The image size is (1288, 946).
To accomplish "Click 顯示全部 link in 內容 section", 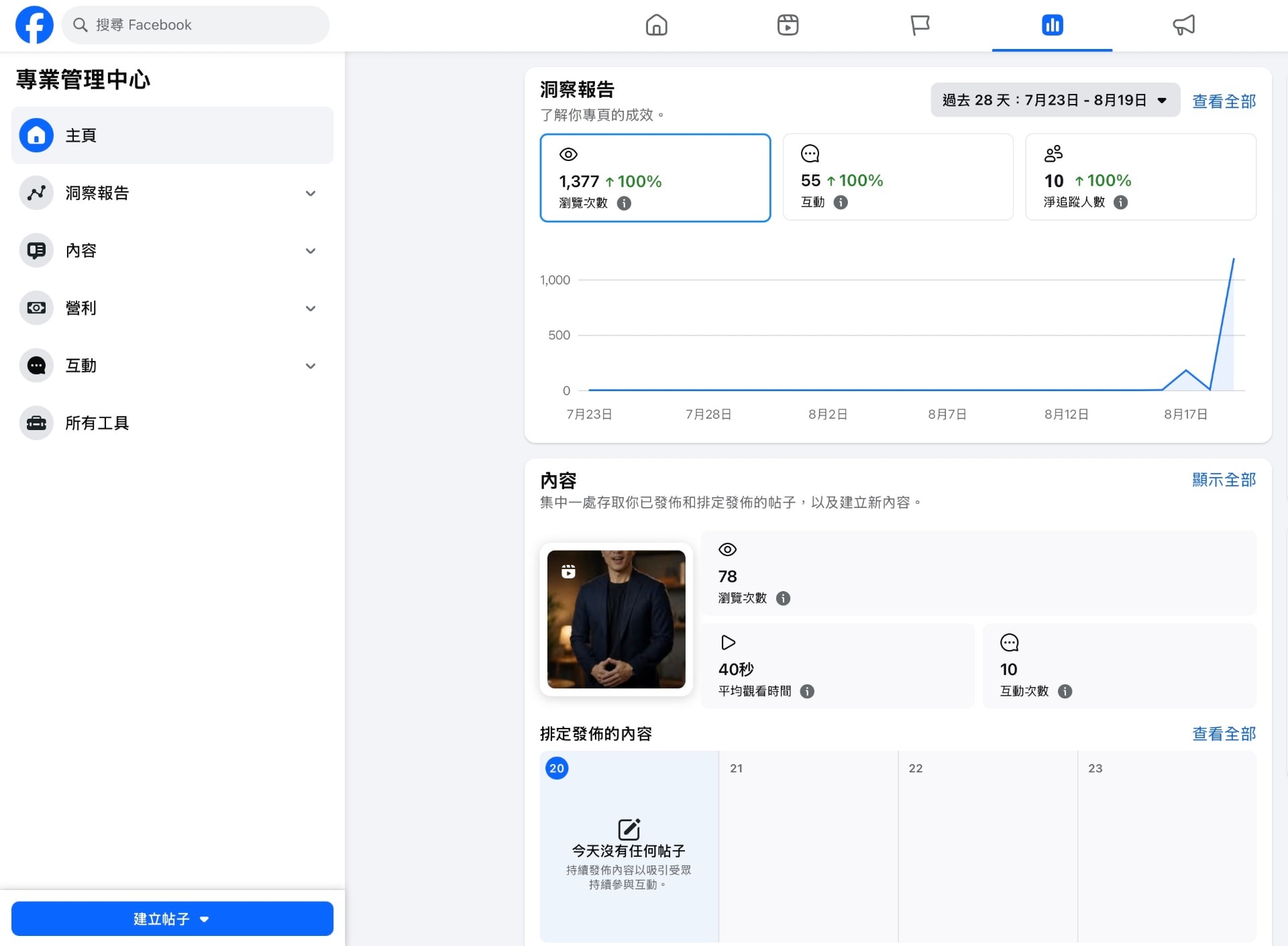I will (x=1224, y=480).
